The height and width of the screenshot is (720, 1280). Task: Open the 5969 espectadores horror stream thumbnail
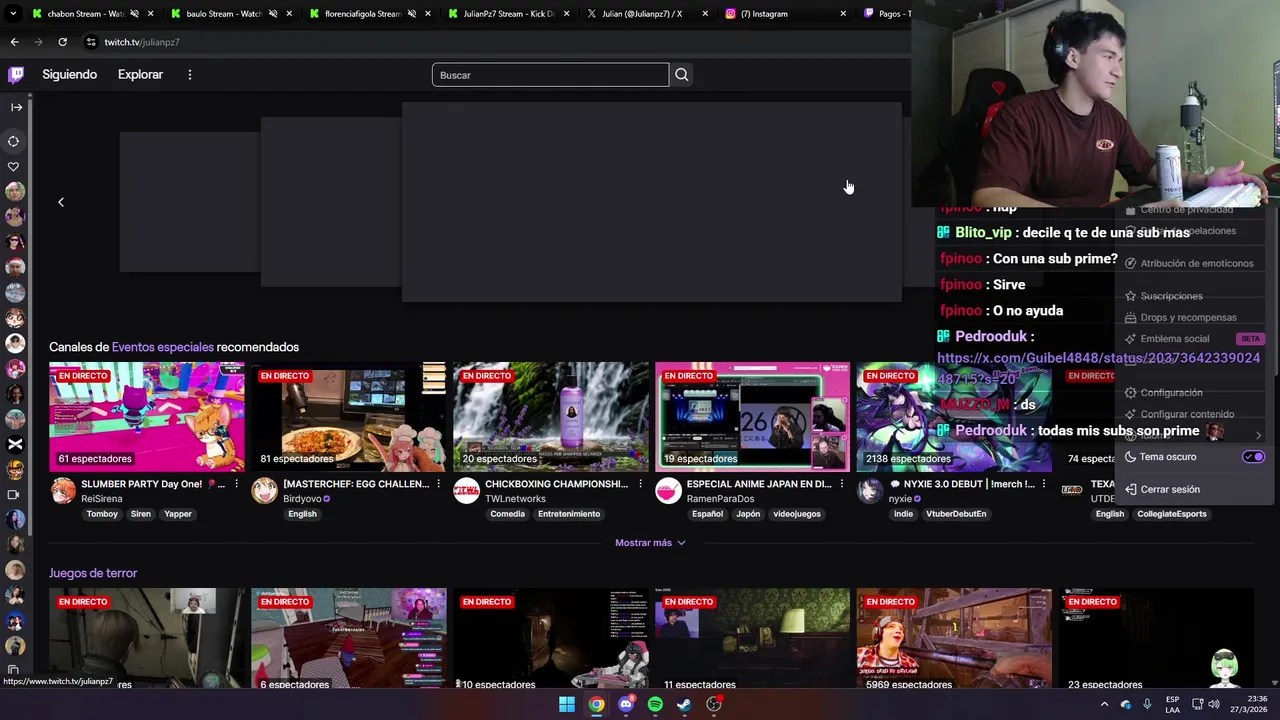pyautogui.click(x=954, y=640)
